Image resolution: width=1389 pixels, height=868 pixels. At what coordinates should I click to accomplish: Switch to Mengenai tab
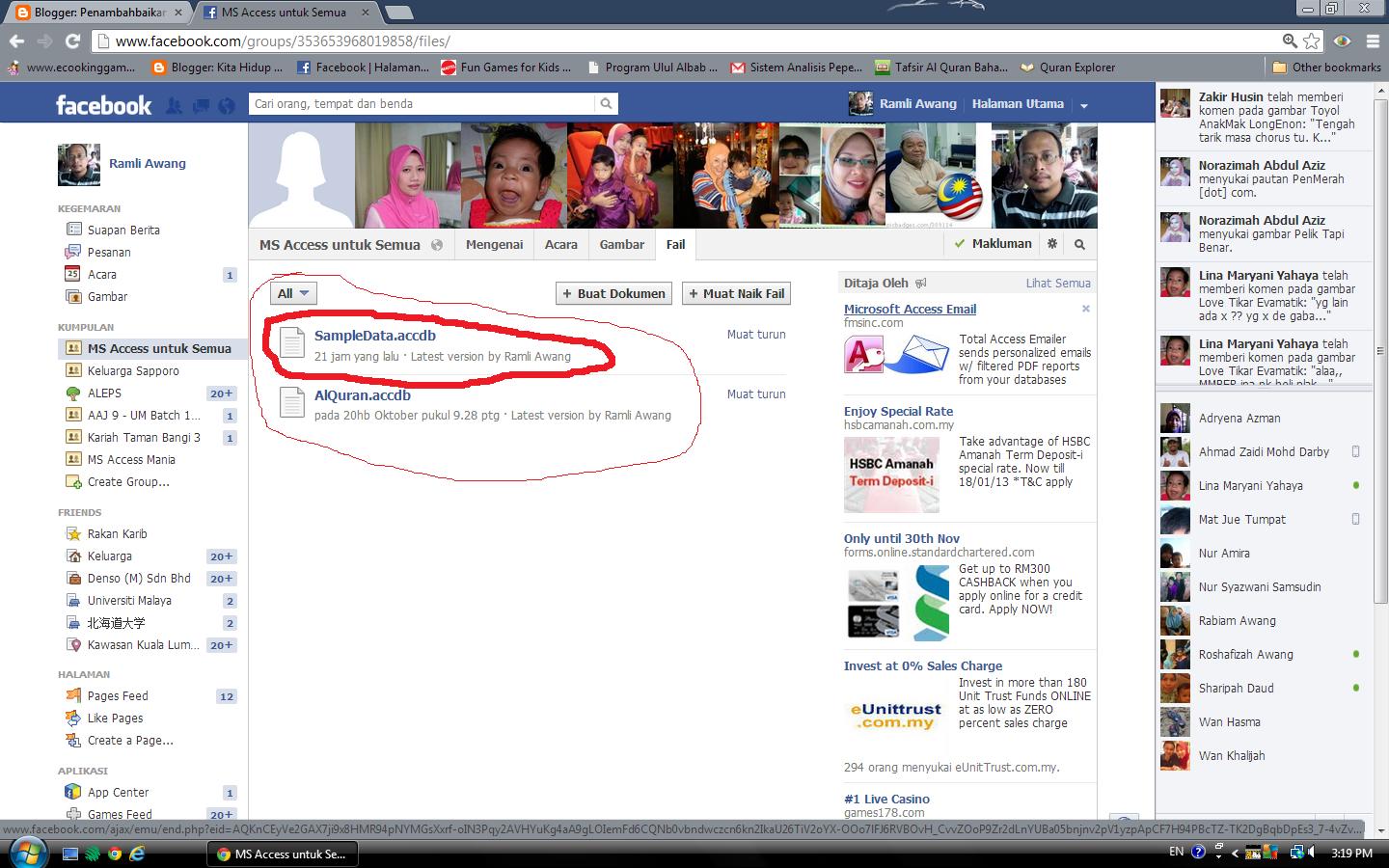[x=494, y=245]
